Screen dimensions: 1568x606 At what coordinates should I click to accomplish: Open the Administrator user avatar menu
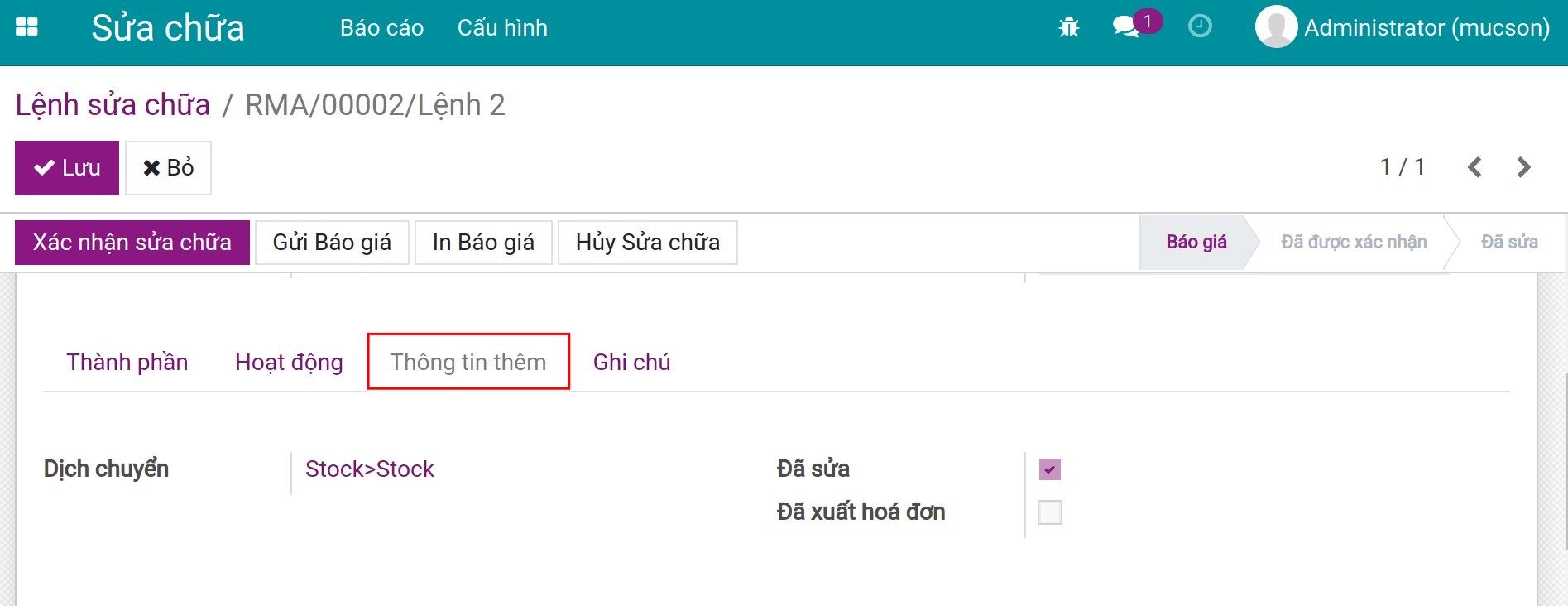[1276, 27]
